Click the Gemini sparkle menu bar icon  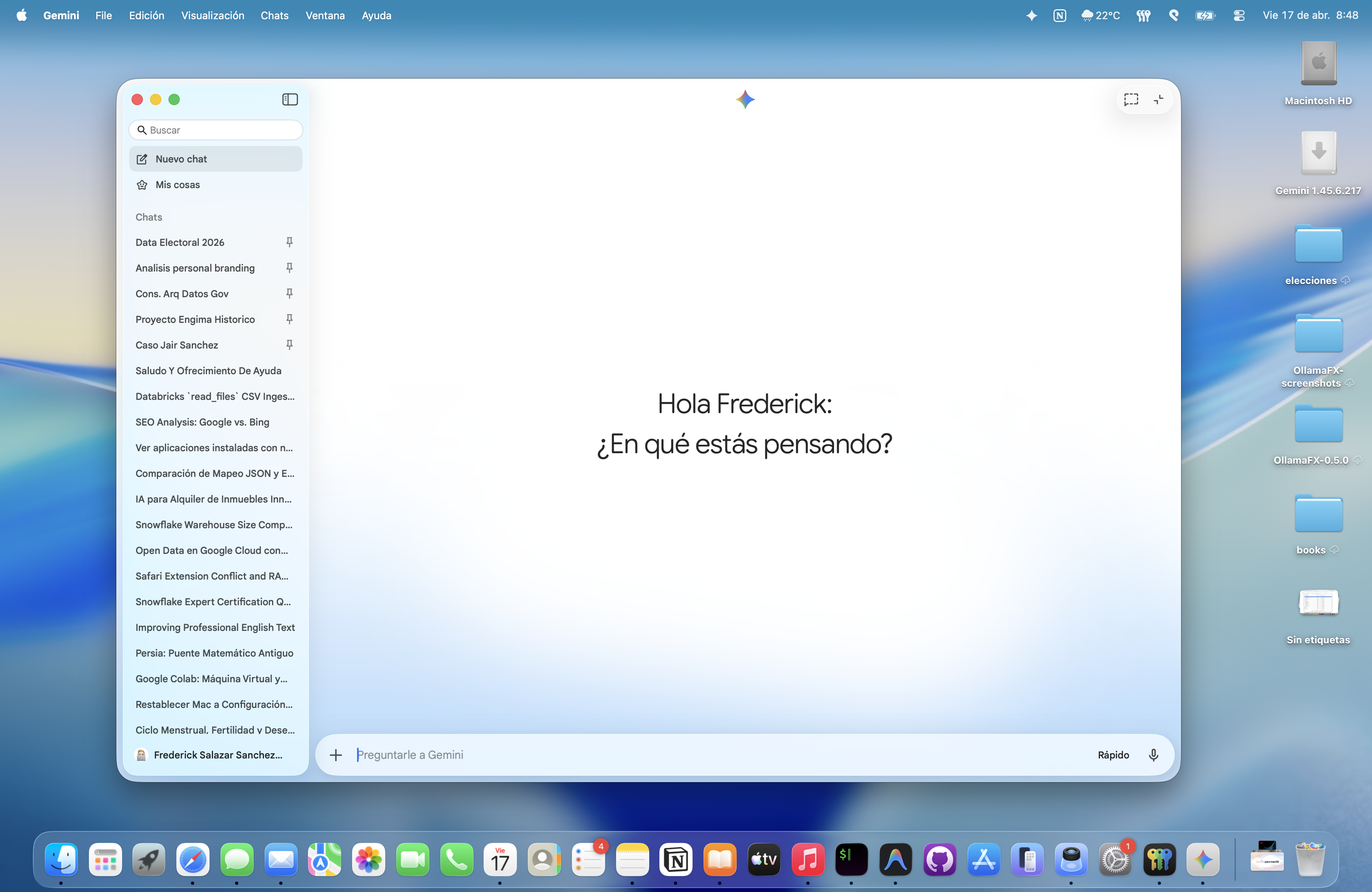coord(1031,16)
